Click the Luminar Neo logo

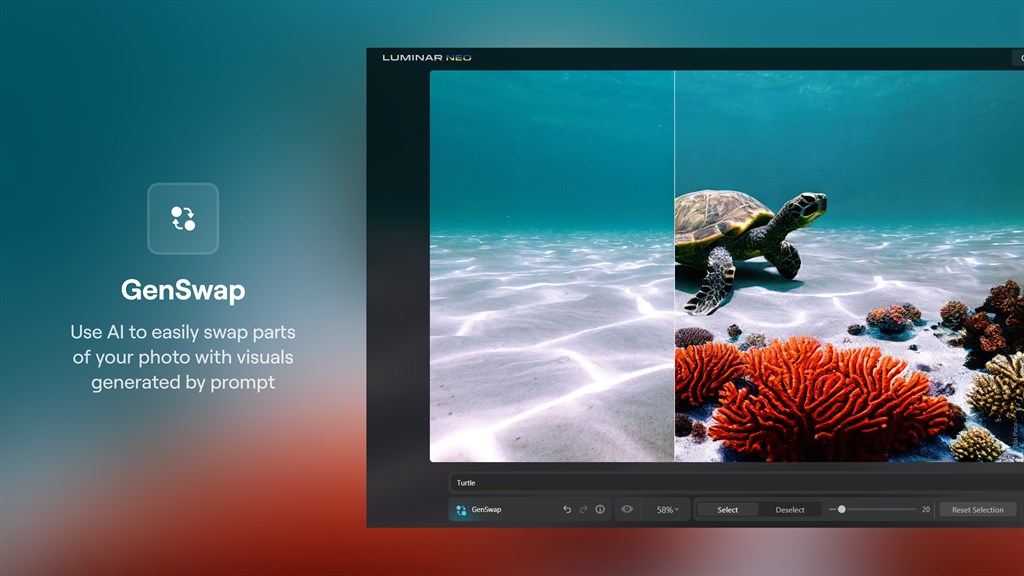point(426,57)
